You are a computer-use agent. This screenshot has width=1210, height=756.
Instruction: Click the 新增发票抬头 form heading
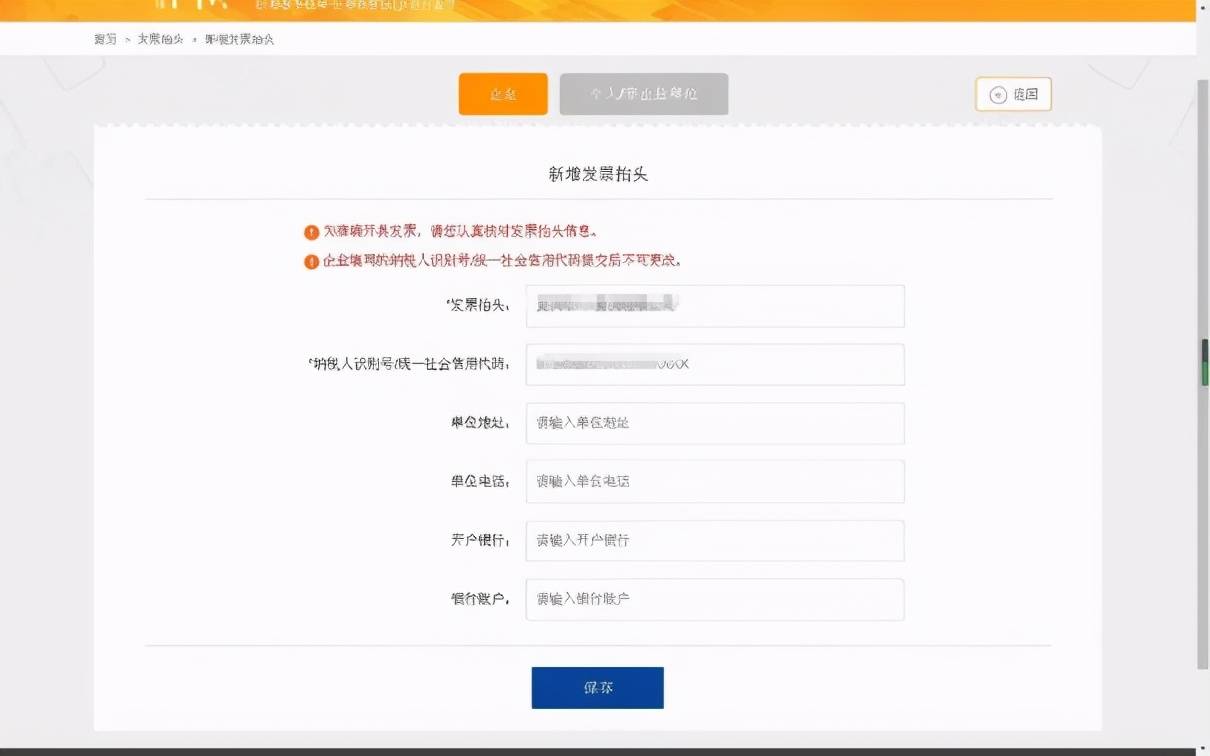(x=599, y=173)
